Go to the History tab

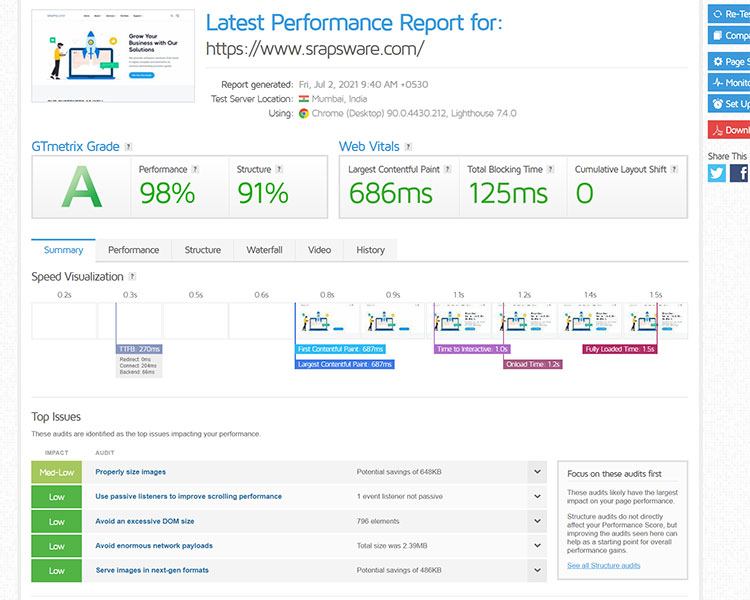coord(370,250)
